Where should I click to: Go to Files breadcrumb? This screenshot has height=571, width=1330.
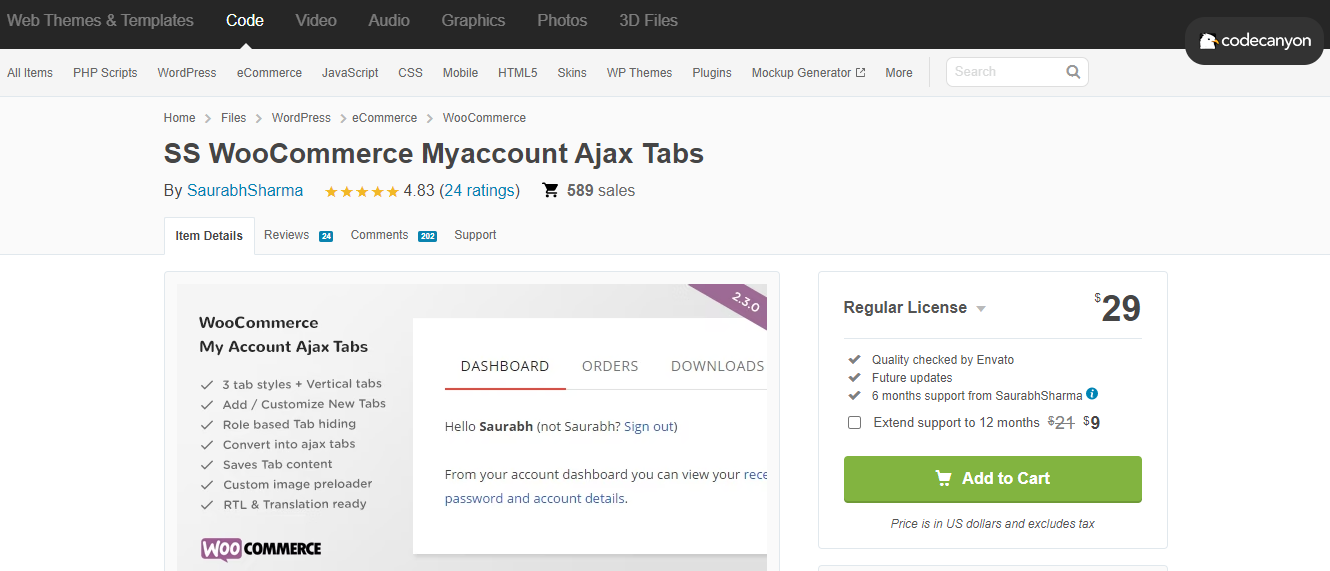pyautogui.click(x=233, y=118)
